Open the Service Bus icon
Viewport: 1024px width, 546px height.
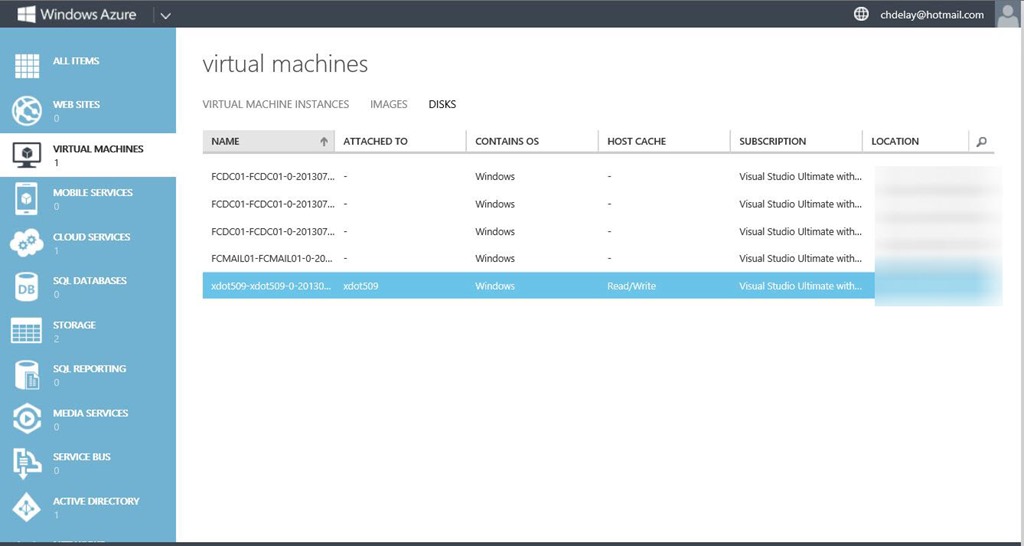click(27, 462)
